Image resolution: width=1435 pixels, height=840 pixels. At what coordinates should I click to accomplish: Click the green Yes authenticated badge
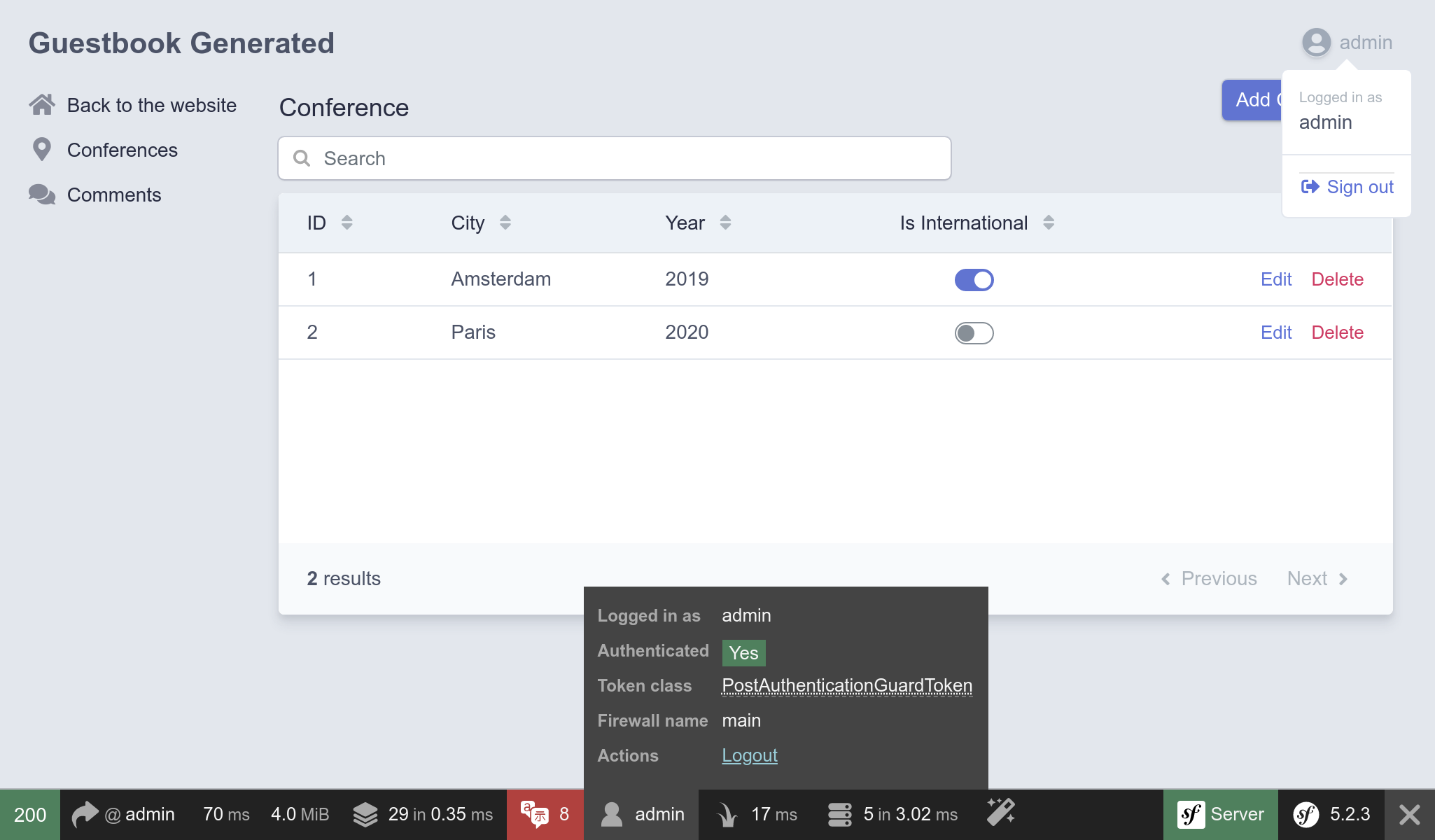tap(743, 652)
